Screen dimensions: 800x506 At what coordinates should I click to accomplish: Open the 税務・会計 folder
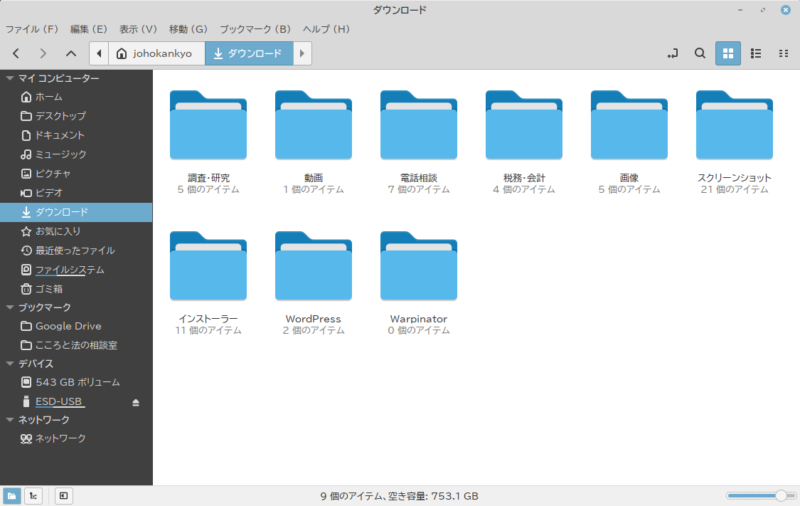524,130
